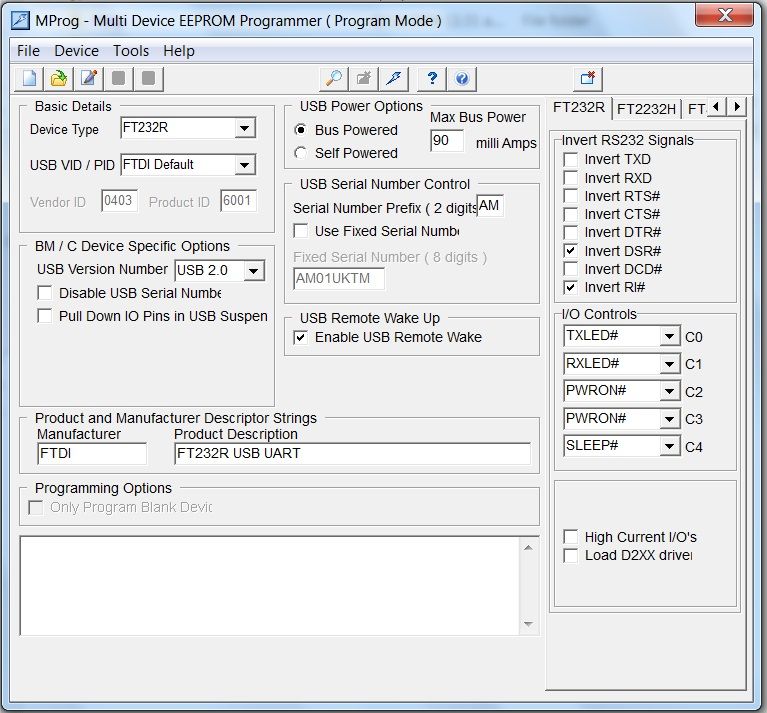Open the Device Type dropdown
The height and width of the screenshot is (713, 767).
244,128
